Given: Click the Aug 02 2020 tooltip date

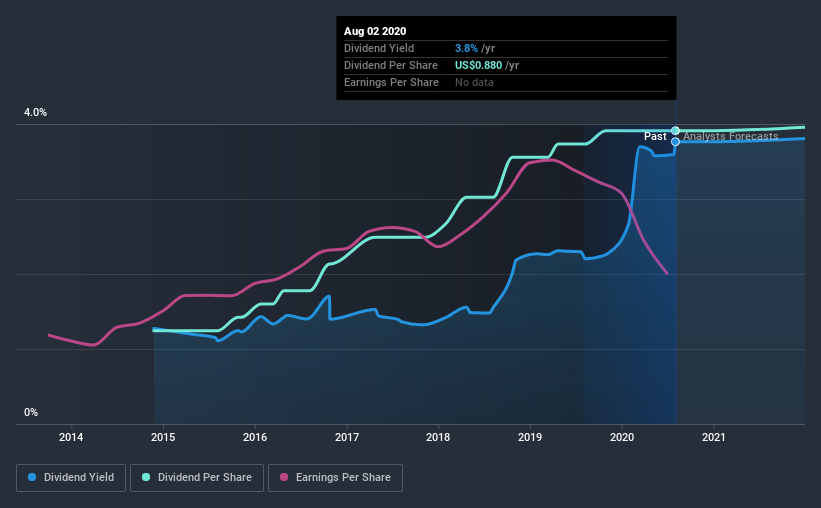Looking at the screenshot, I should pyautogui.click(x=375, y=31).
